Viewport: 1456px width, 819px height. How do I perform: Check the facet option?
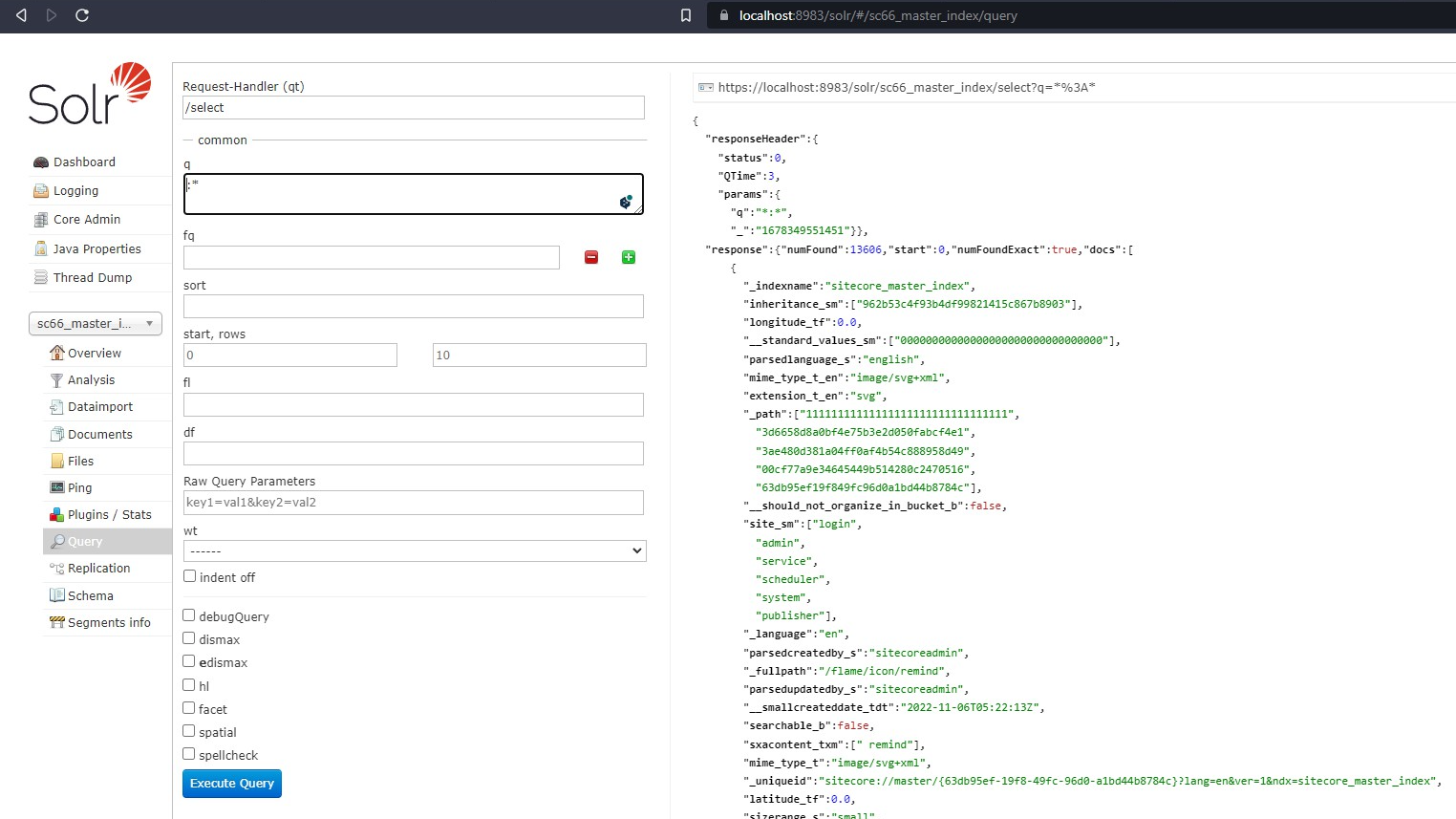point(188,708)
